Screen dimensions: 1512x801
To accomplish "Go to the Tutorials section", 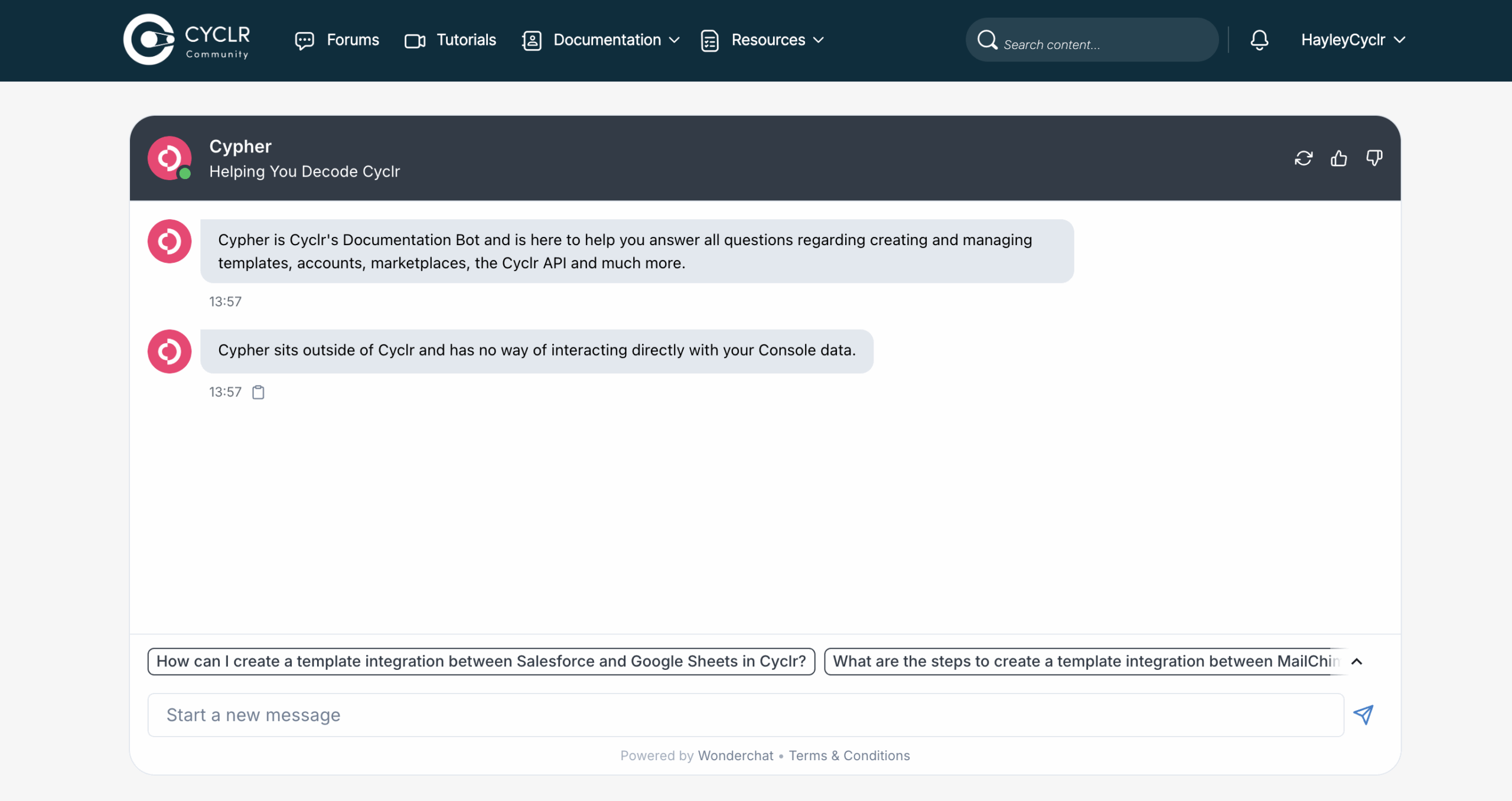I will 450,40.
